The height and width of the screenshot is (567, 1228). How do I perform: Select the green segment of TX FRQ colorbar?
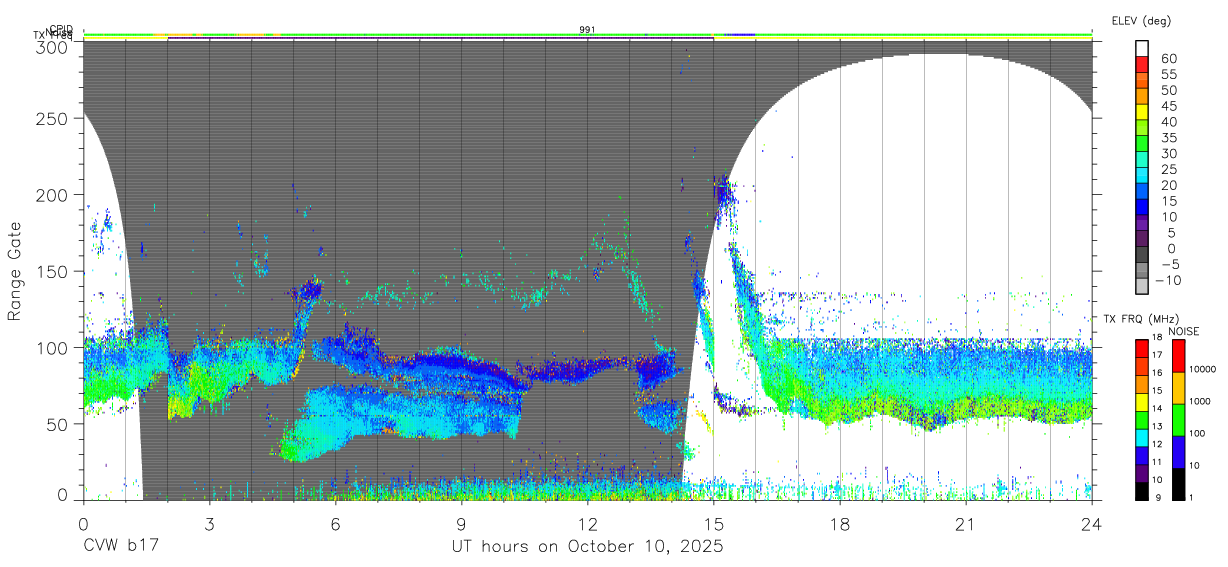[x=1141, y=420]
